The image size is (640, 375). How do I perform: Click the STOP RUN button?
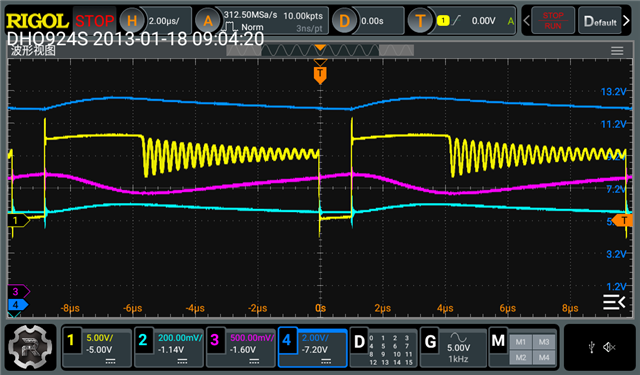(553, 20)
